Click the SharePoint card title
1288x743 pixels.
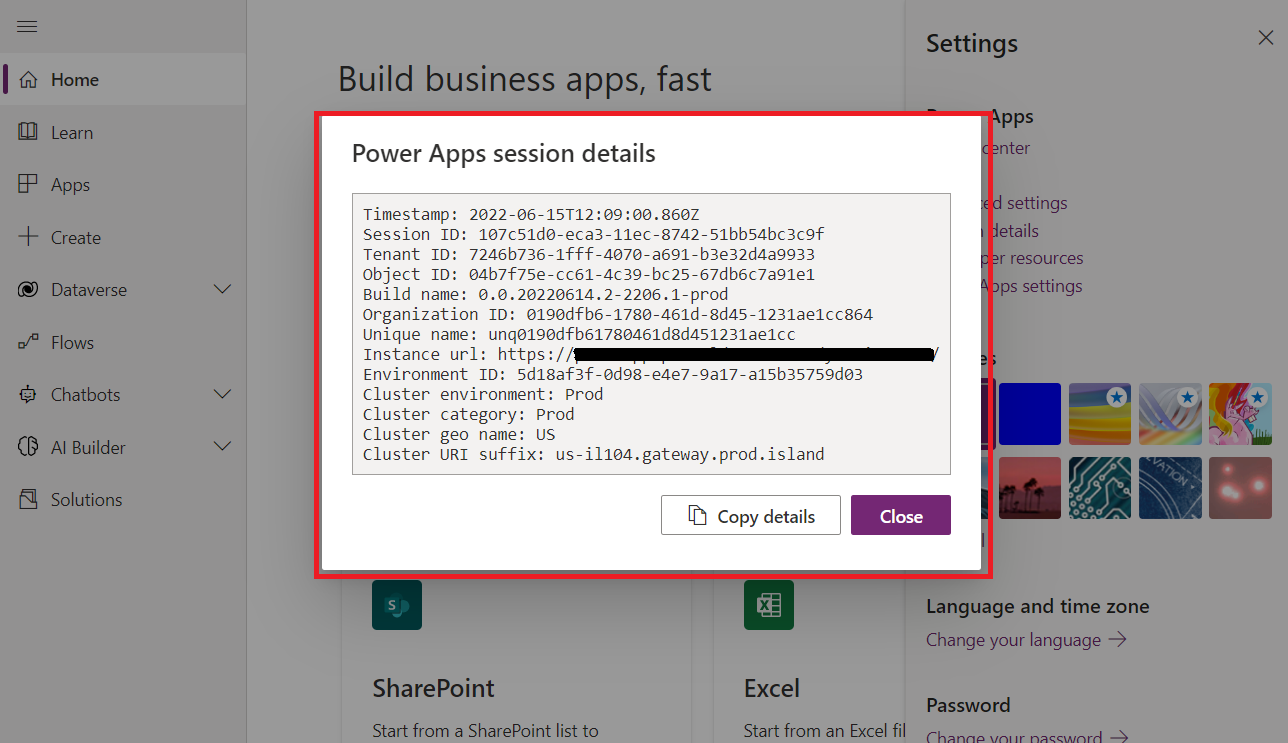point(433,689)
